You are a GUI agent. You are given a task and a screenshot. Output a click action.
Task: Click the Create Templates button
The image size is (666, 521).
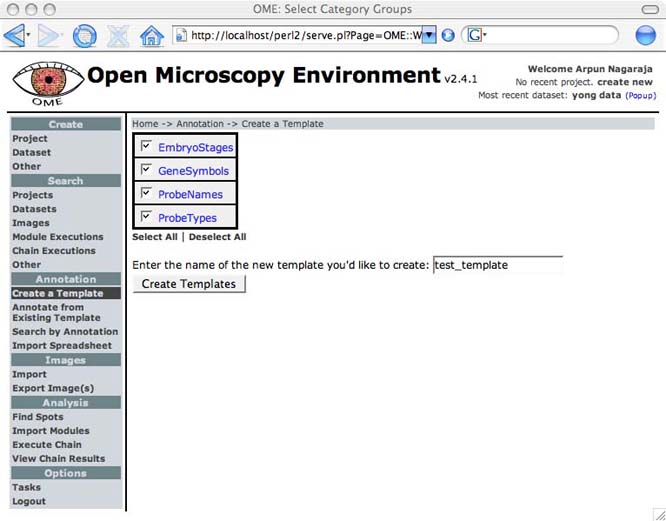click(189, 284)
